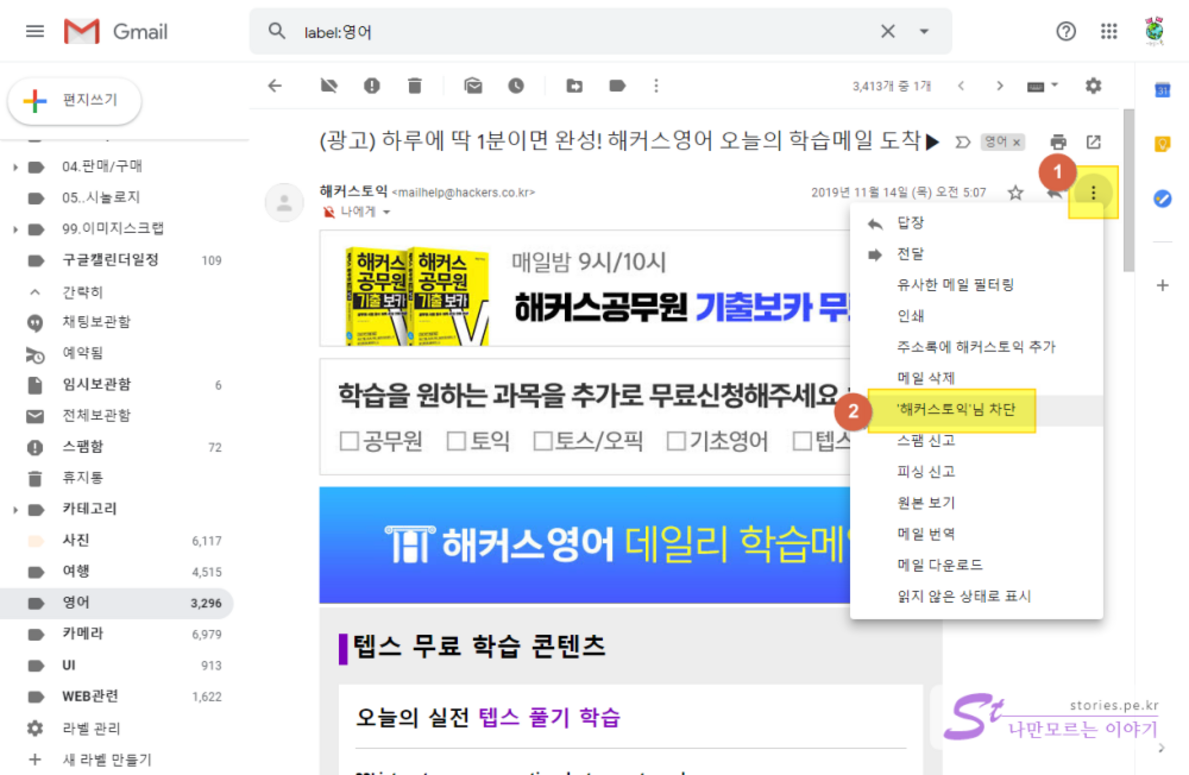Click the back arrow to return to list
The image size is (1189, 775).
coord(275,86)
